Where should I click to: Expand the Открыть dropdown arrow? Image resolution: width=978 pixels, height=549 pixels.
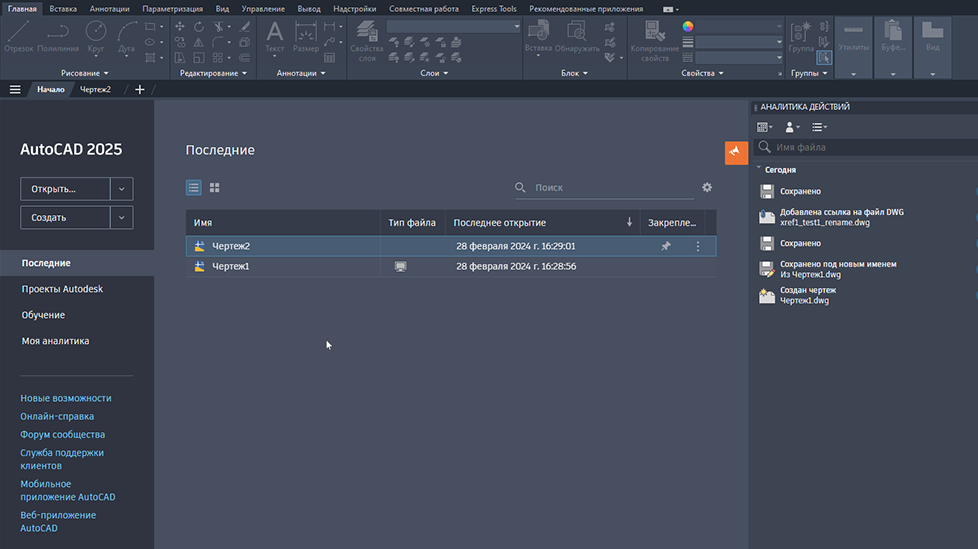coord(122,189)
